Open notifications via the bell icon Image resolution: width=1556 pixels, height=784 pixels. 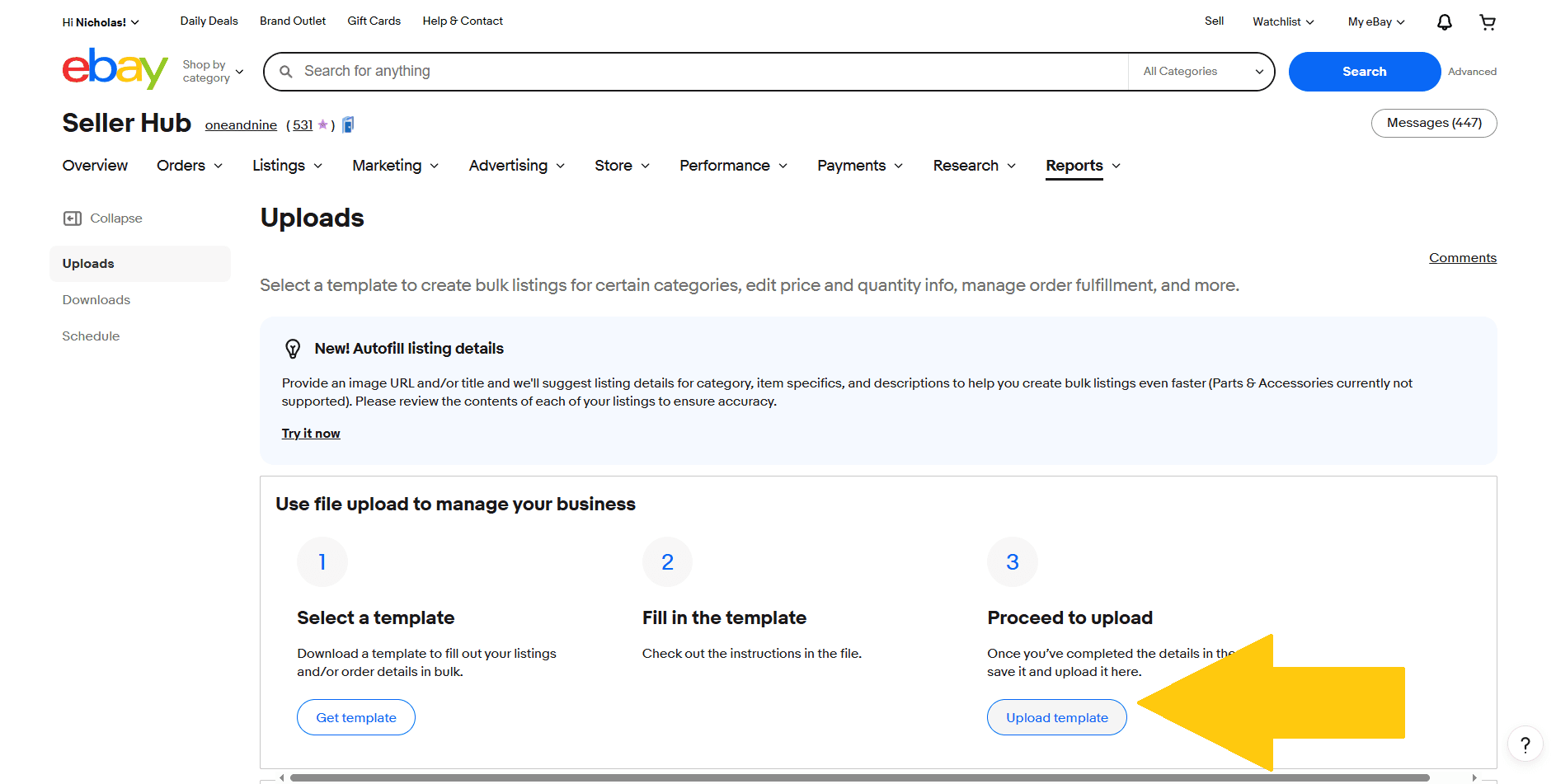pyautogui.click(x=1444, y=21)
